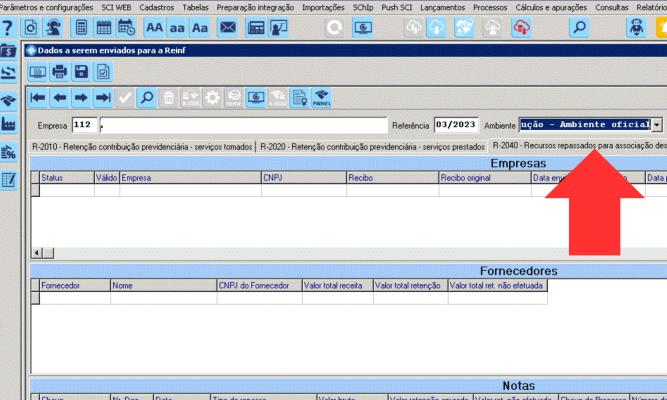Open the money folder sidebar icon
Image resolution: width=667 pixels, height=400 pixels.
tap(9, 51)
